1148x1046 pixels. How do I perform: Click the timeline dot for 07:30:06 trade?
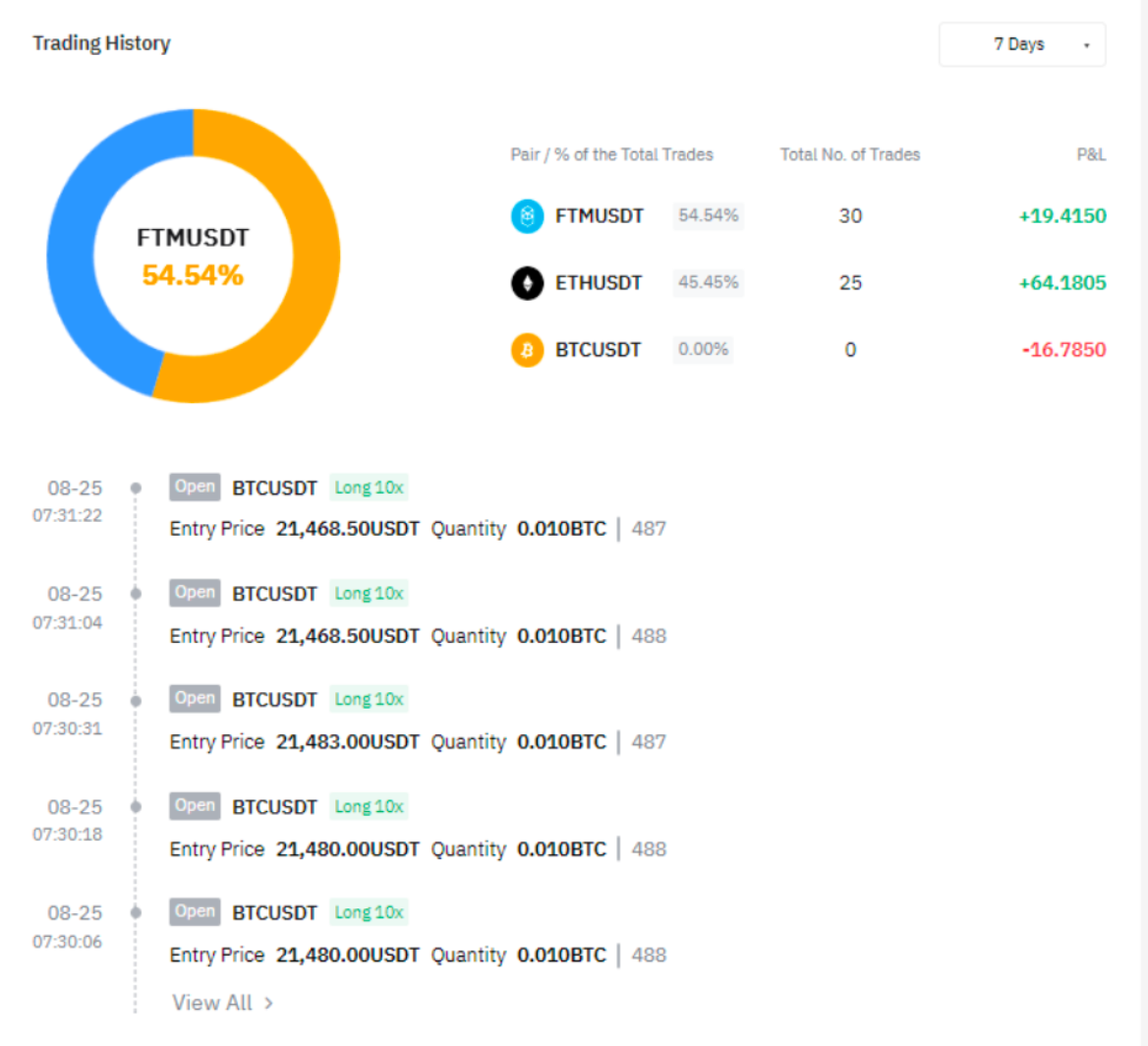point(136,912)
